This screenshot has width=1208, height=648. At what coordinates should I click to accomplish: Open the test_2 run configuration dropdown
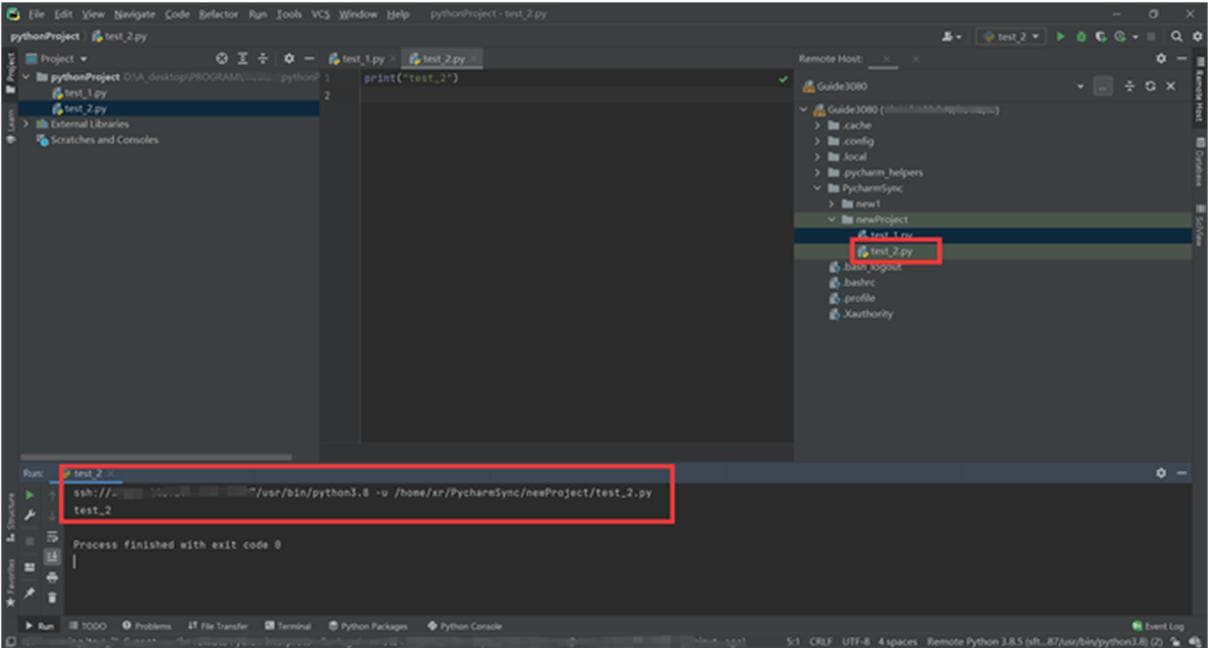tap(1011, 37)
